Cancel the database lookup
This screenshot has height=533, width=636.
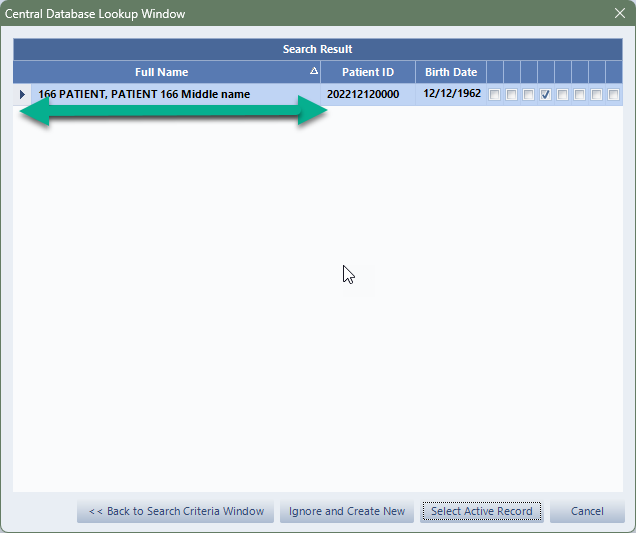pos(587,511)
